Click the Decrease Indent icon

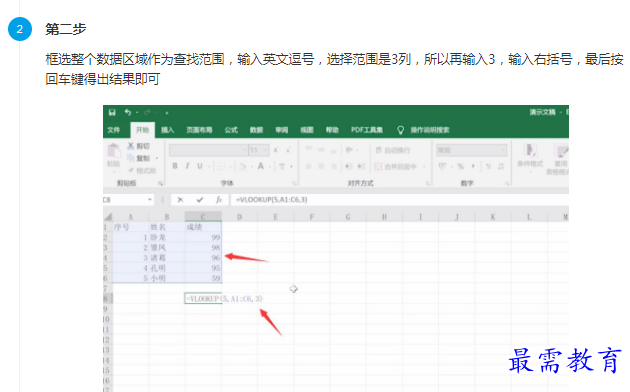(x=349, y=166)
